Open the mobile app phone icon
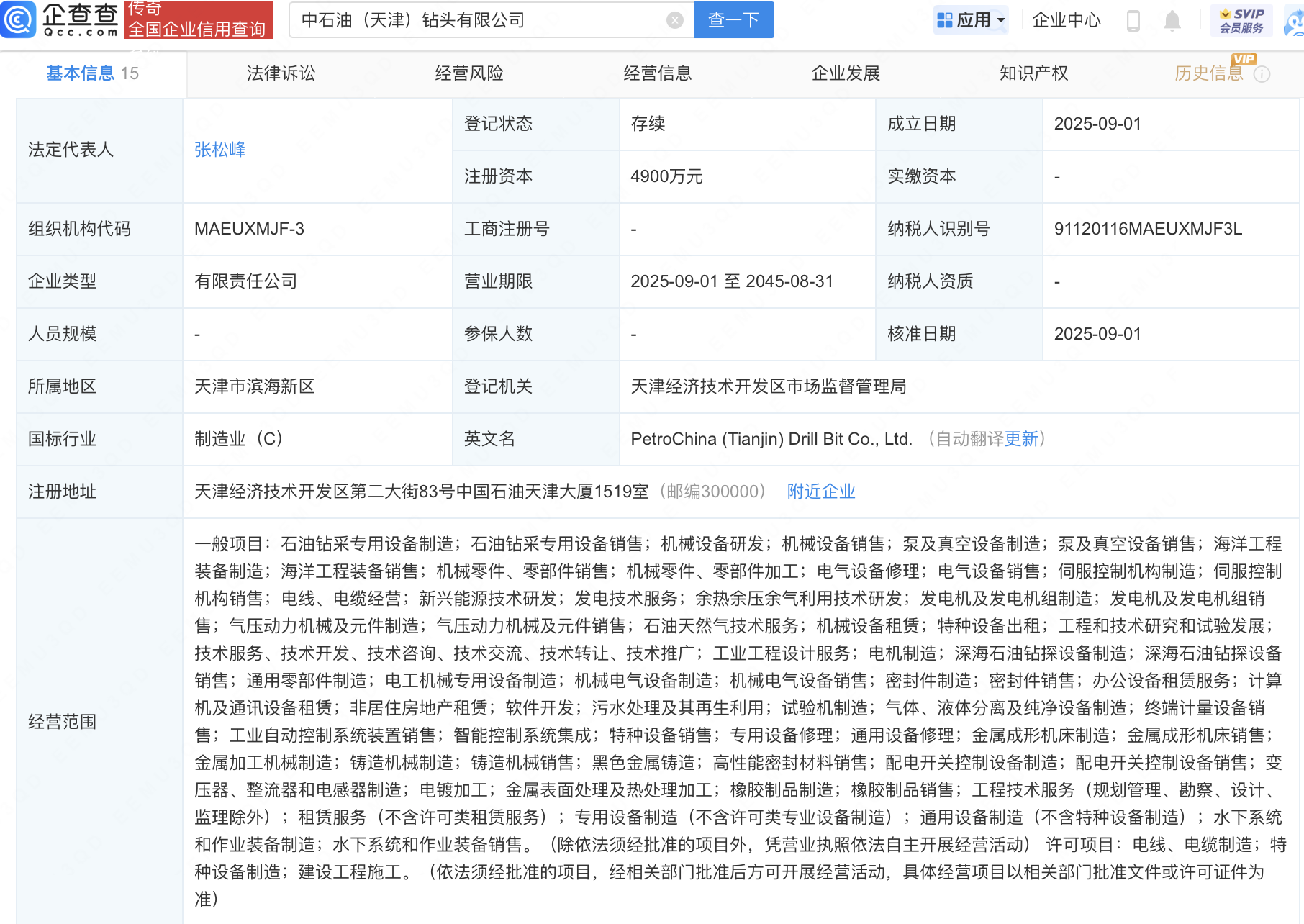Viewport: 1304px width, 924px height. point(1133,20)
